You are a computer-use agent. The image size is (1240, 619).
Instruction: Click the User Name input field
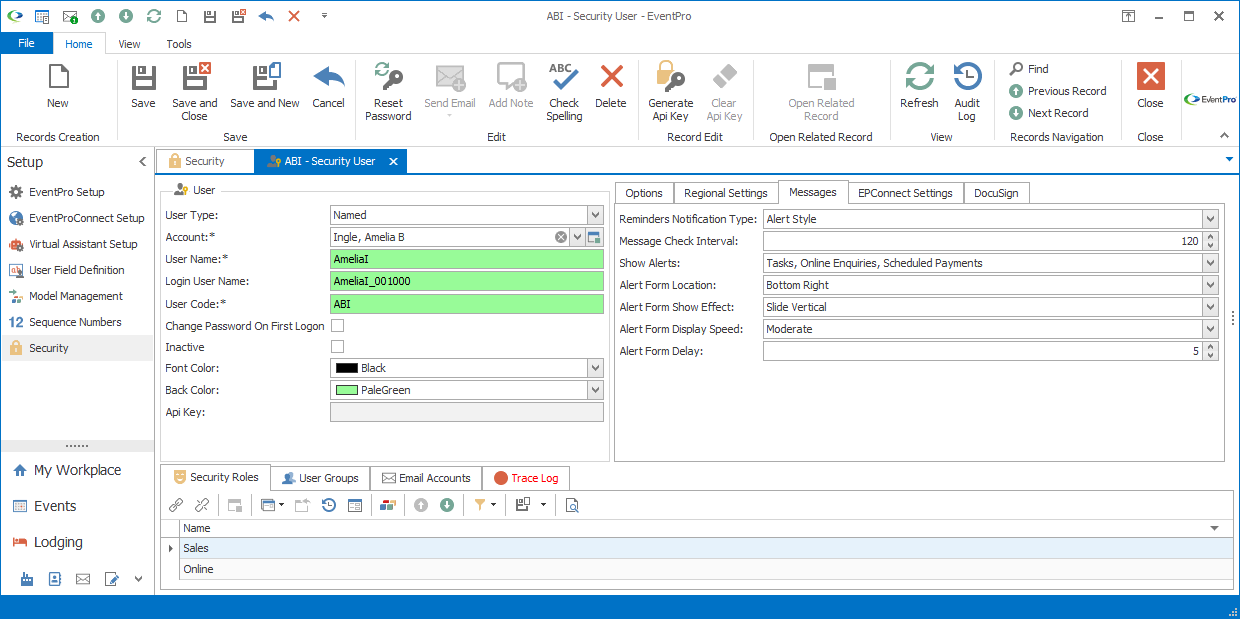[467, 259]
